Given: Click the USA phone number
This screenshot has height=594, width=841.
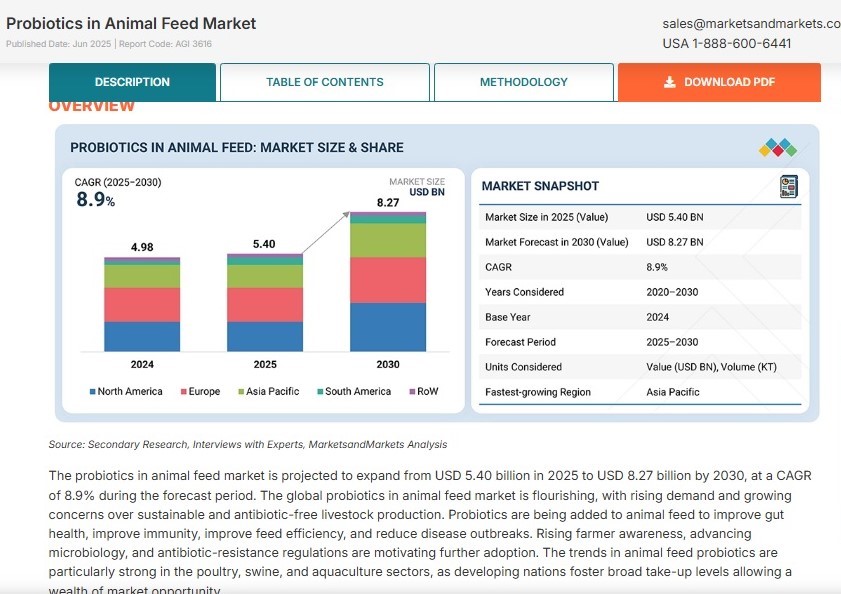Looking at the screenshot, I should tap(727, 43).
